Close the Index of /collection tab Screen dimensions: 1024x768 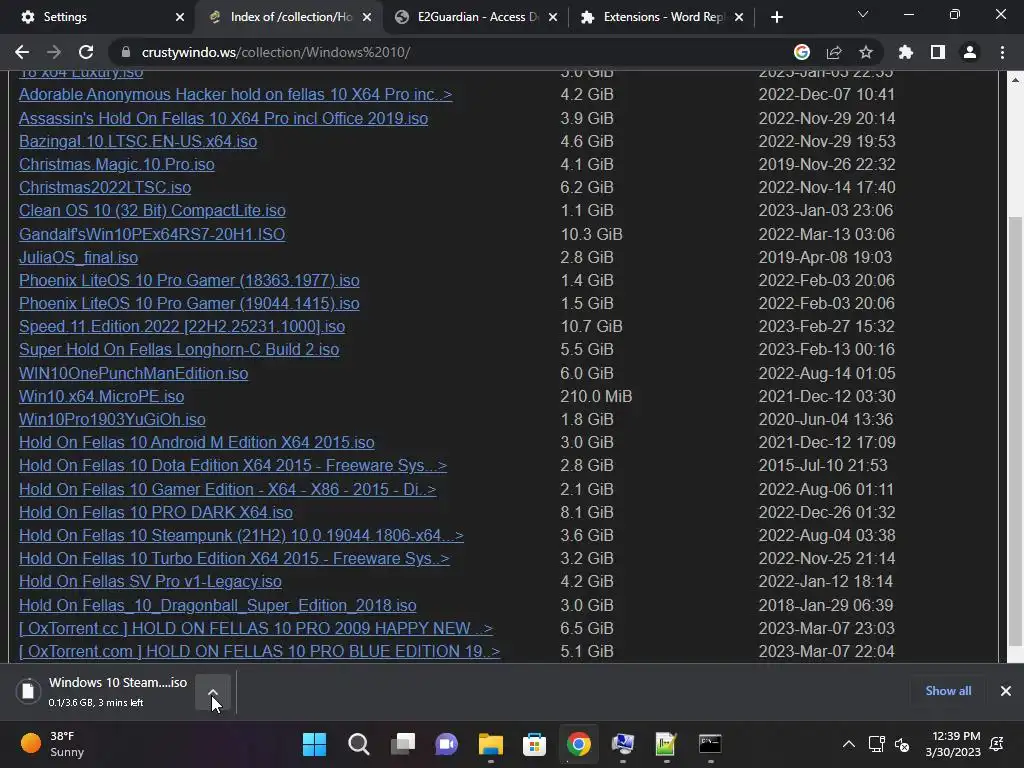click(367, 17)
